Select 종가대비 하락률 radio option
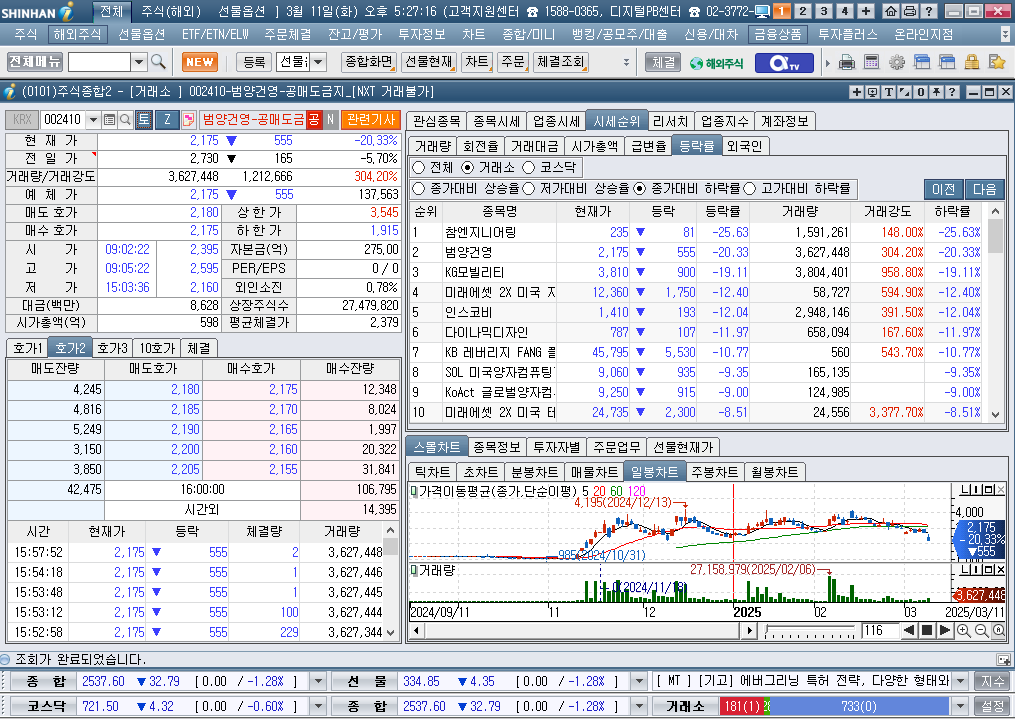Viewport: 1015px width, 720px height. (640, 188)
